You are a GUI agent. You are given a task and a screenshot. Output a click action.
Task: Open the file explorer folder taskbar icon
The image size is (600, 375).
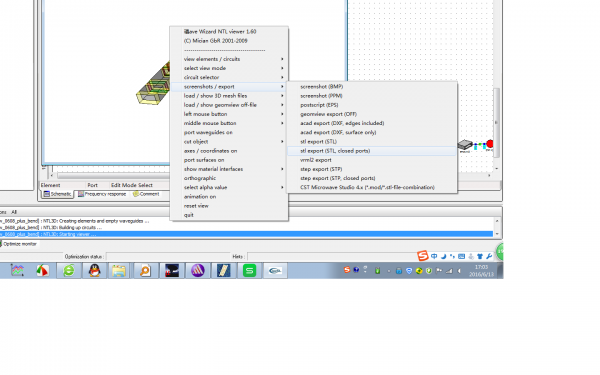coord(119,271)
